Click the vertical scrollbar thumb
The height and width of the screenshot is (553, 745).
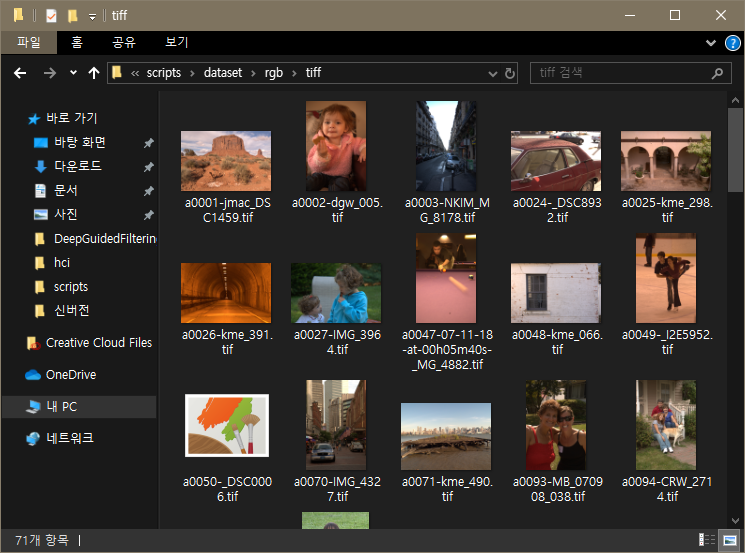point(735,150)
